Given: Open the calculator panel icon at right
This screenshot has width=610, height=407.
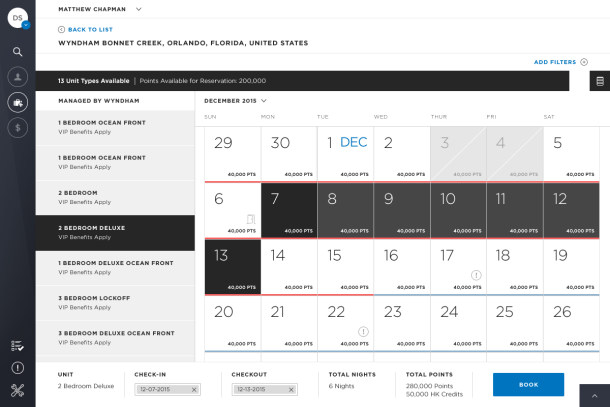Looking at the screenshot, I should click(x=600, y=81).
